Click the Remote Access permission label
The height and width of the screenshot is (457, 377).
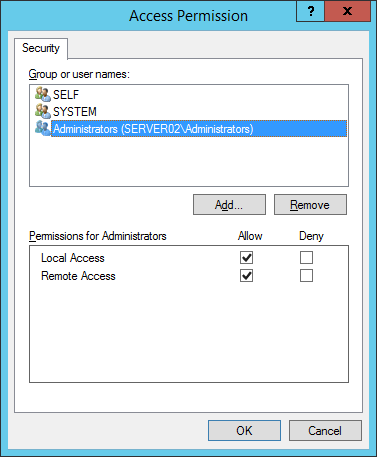click(78, 276)
